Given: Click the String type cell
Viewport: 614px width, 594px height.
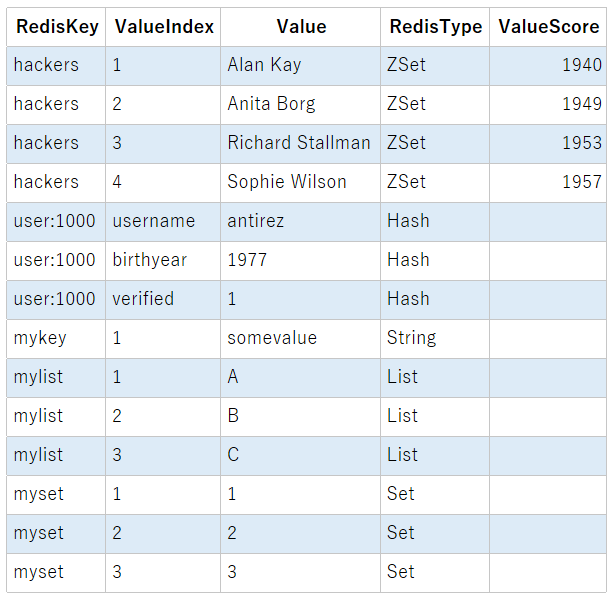Looking at the screenshot, I should (x=435, y=339).
